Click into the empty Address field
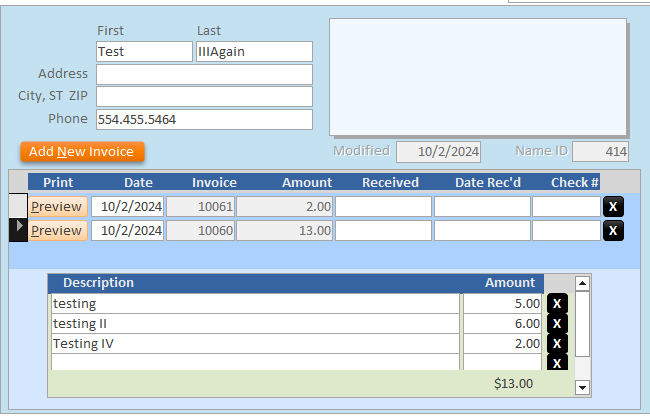This screenshot has height=418, width=650. [204, 74]
